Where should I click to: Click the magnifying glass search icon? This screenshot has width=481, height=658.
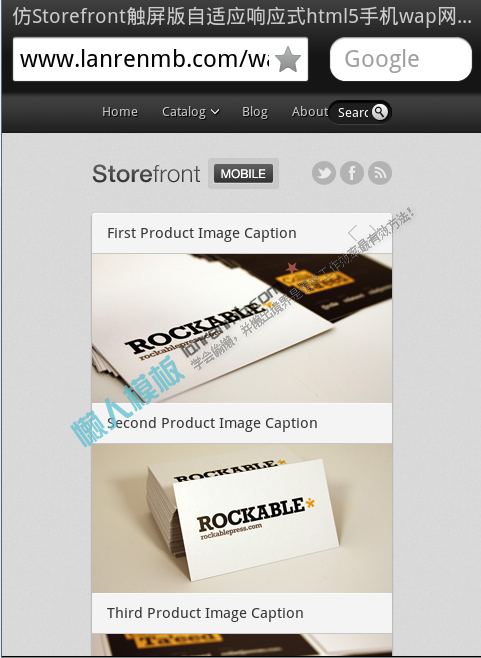click(379, 112)
